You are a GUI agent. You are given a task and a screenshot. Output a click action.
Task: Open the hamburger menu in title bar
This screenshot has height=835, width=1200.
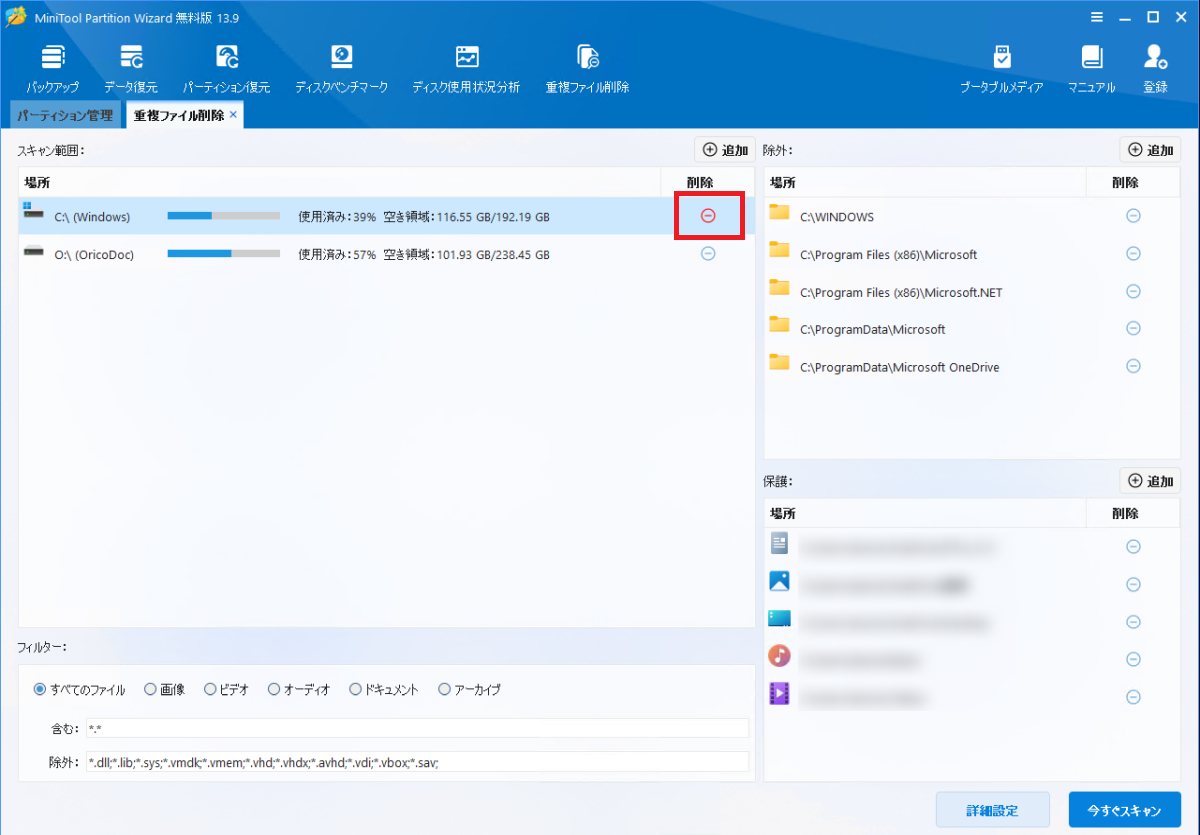(x=1097, y=17)
